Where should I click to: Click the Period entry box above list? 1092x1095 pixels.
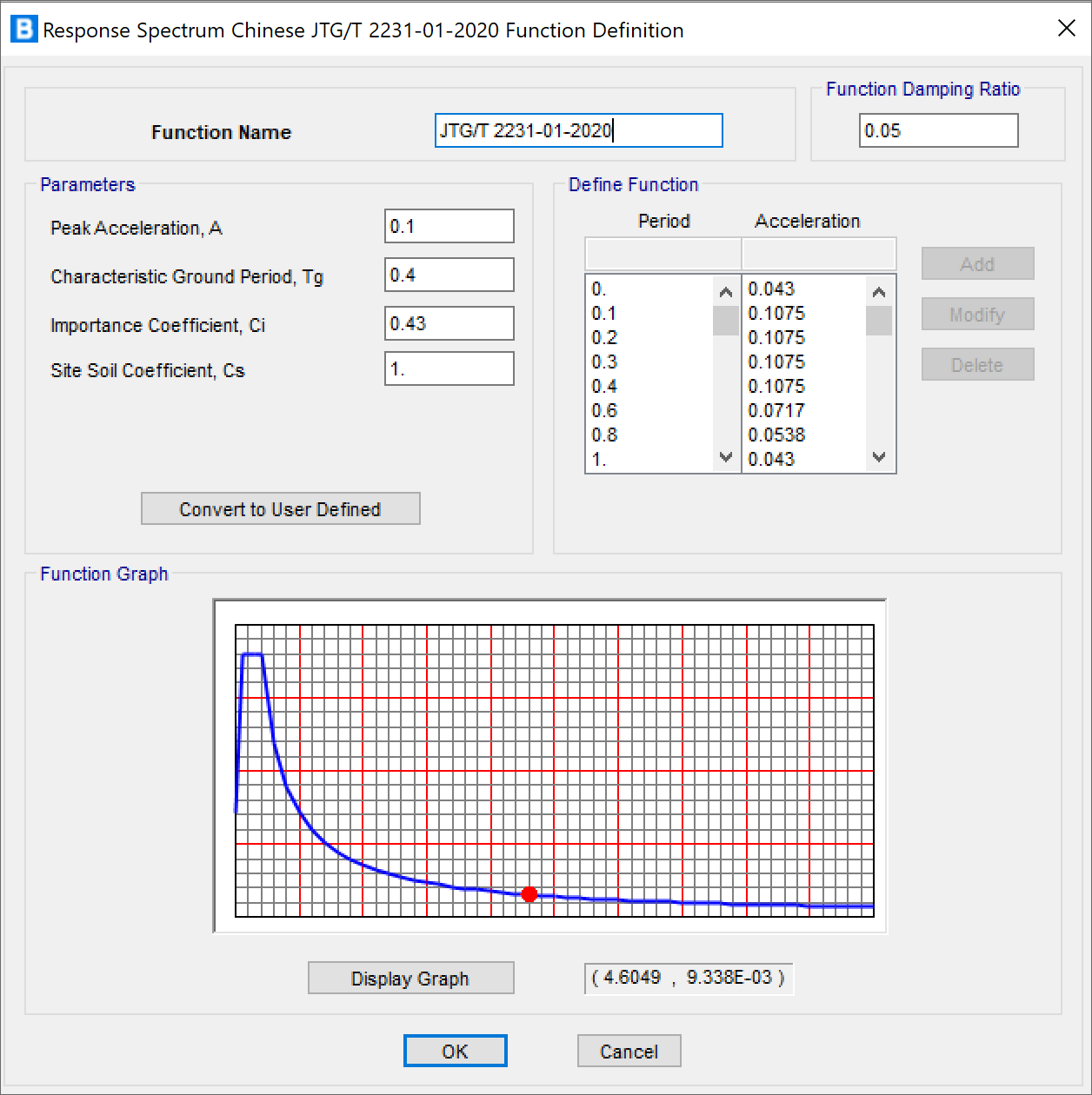(x=663, y=254)
